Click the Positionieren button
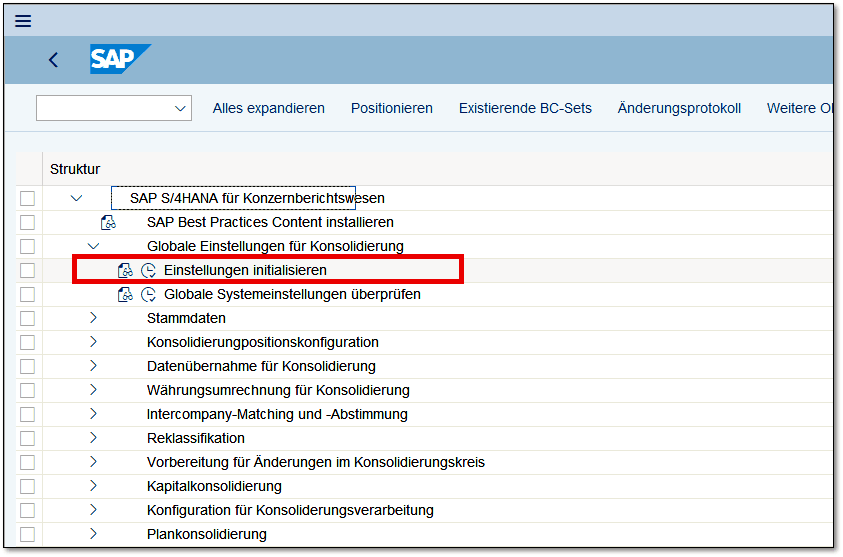Screen dimensions: 843x557 pyautogui.click(x=391, y=108)
